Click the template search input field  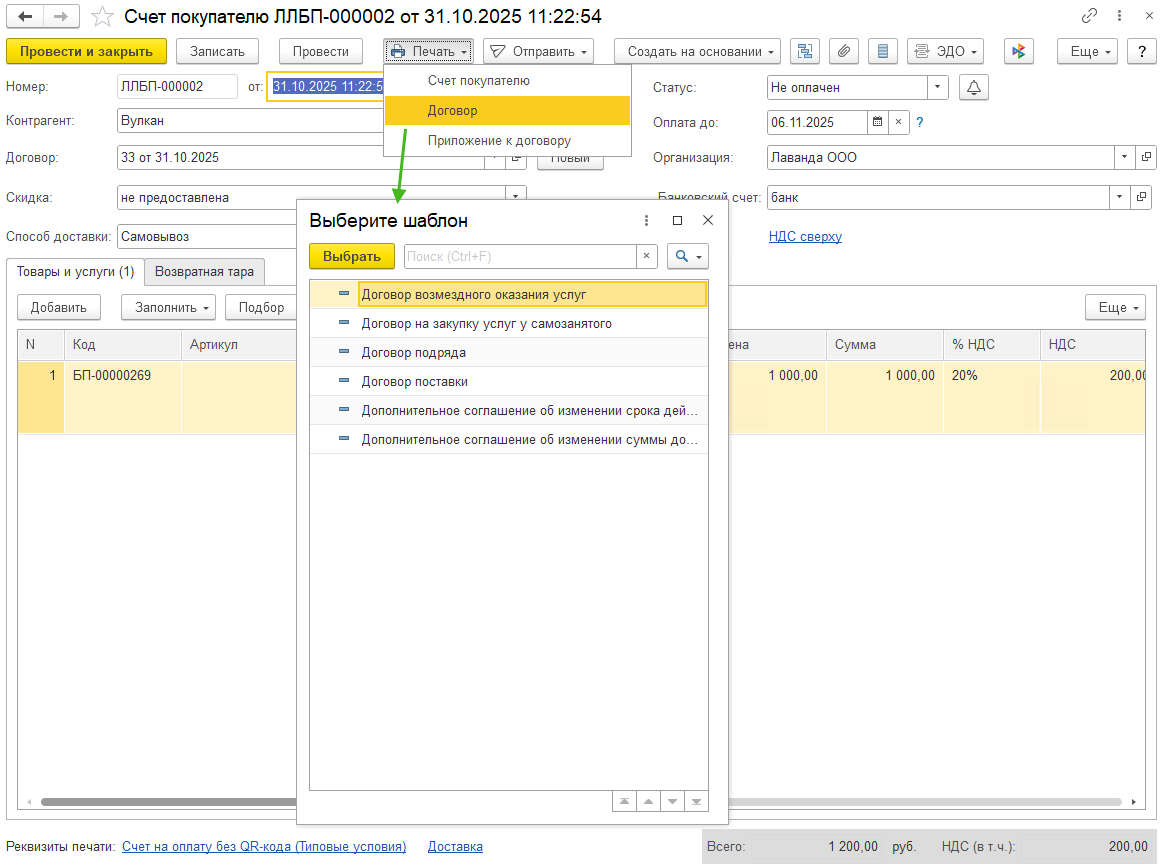(520, 256)
